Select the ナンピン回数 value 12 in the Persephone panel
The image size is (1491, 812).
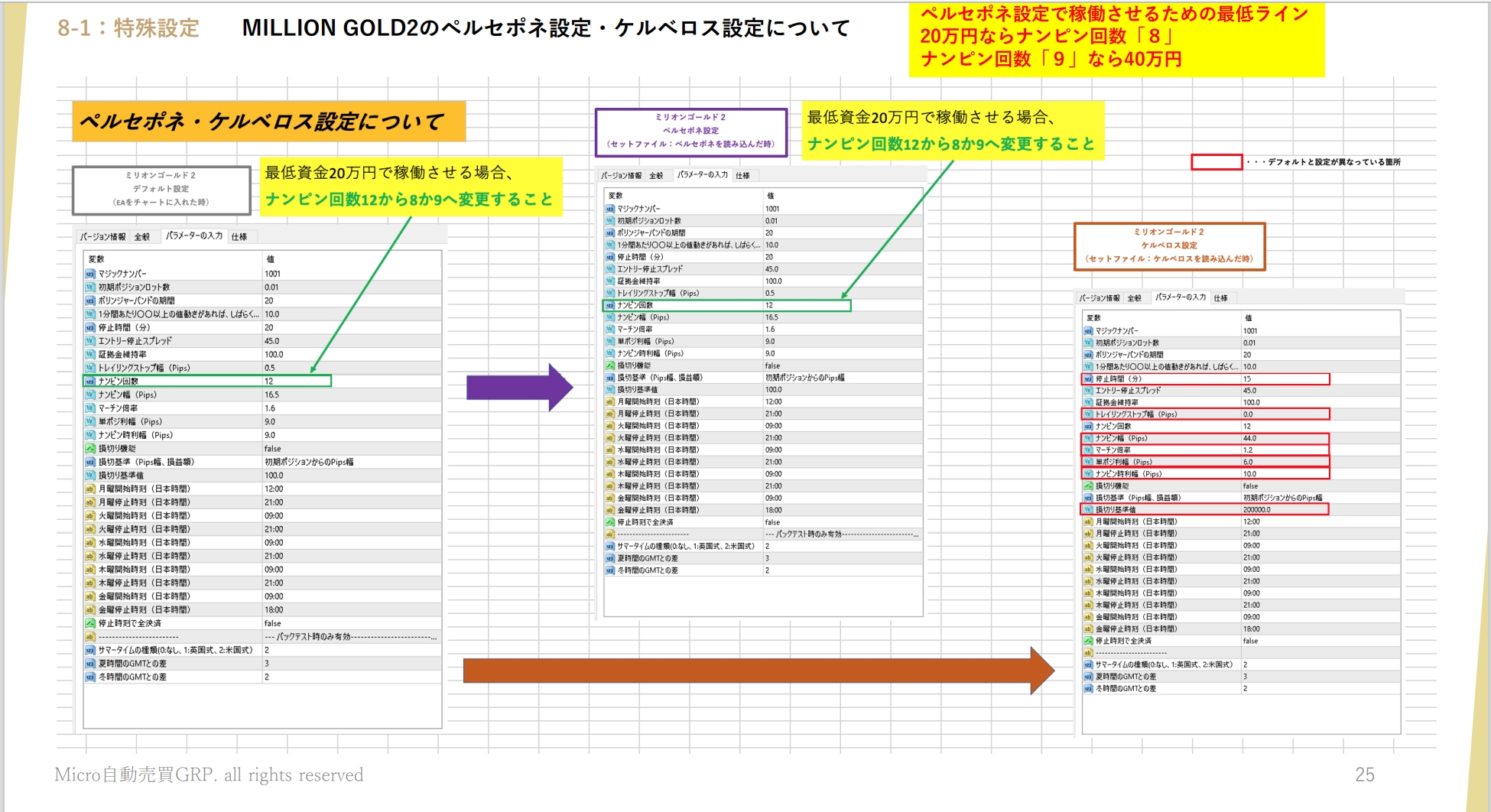(x=769, y=305)
